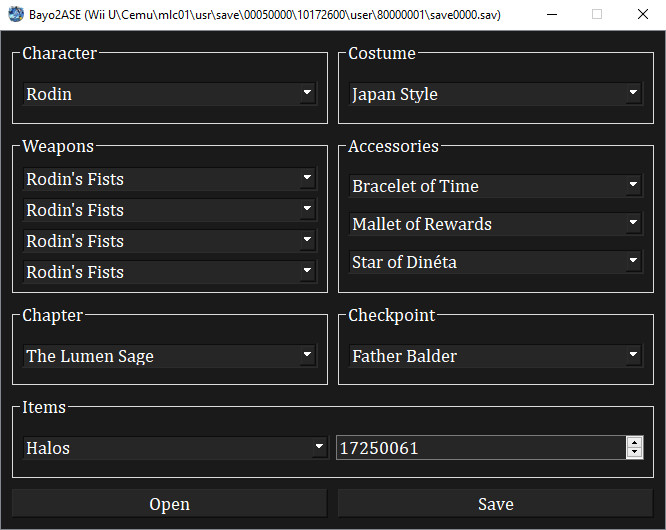Expand the second Weapons slot dropdown

(169, 210)
